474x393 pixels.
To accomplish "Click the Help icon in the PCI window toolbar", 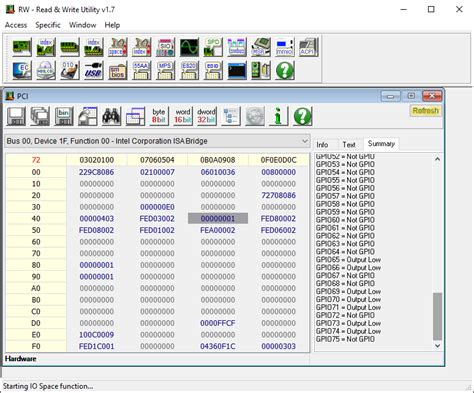I will (303, 116).
